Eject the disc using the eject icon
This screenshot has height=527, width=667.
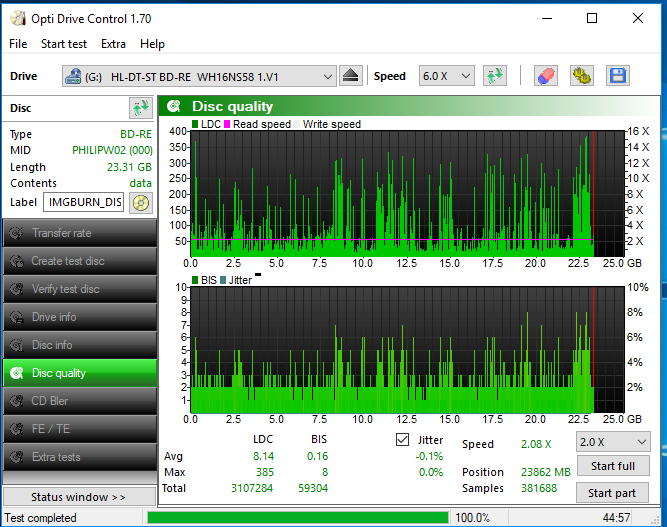351,76
